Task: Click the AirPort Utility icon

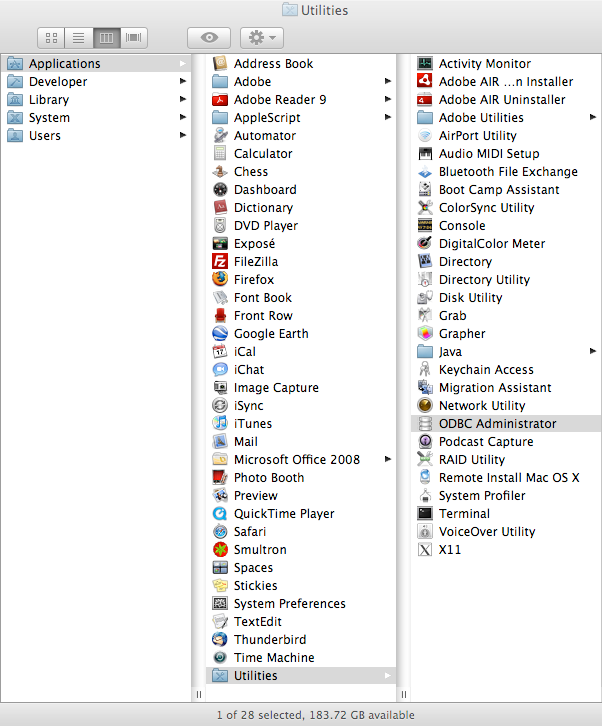Action: (x=425, y=135)
